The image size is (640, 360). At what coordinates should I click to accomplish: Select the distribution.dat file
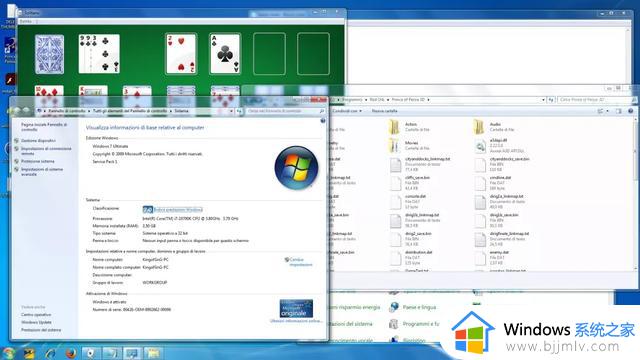pyautogui.click(x=411, y=258)
